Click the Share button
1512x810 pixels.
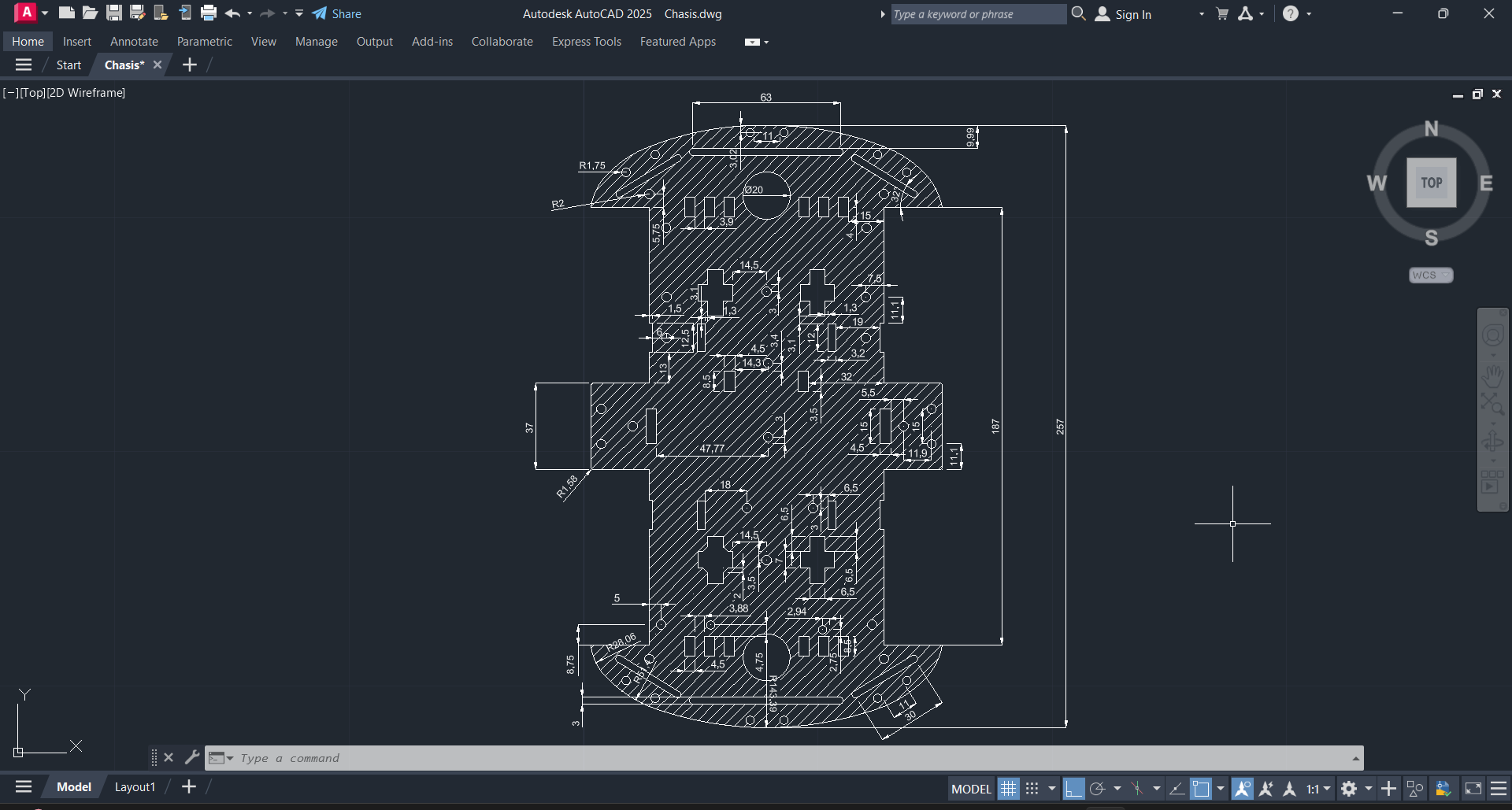coord(337,13)
